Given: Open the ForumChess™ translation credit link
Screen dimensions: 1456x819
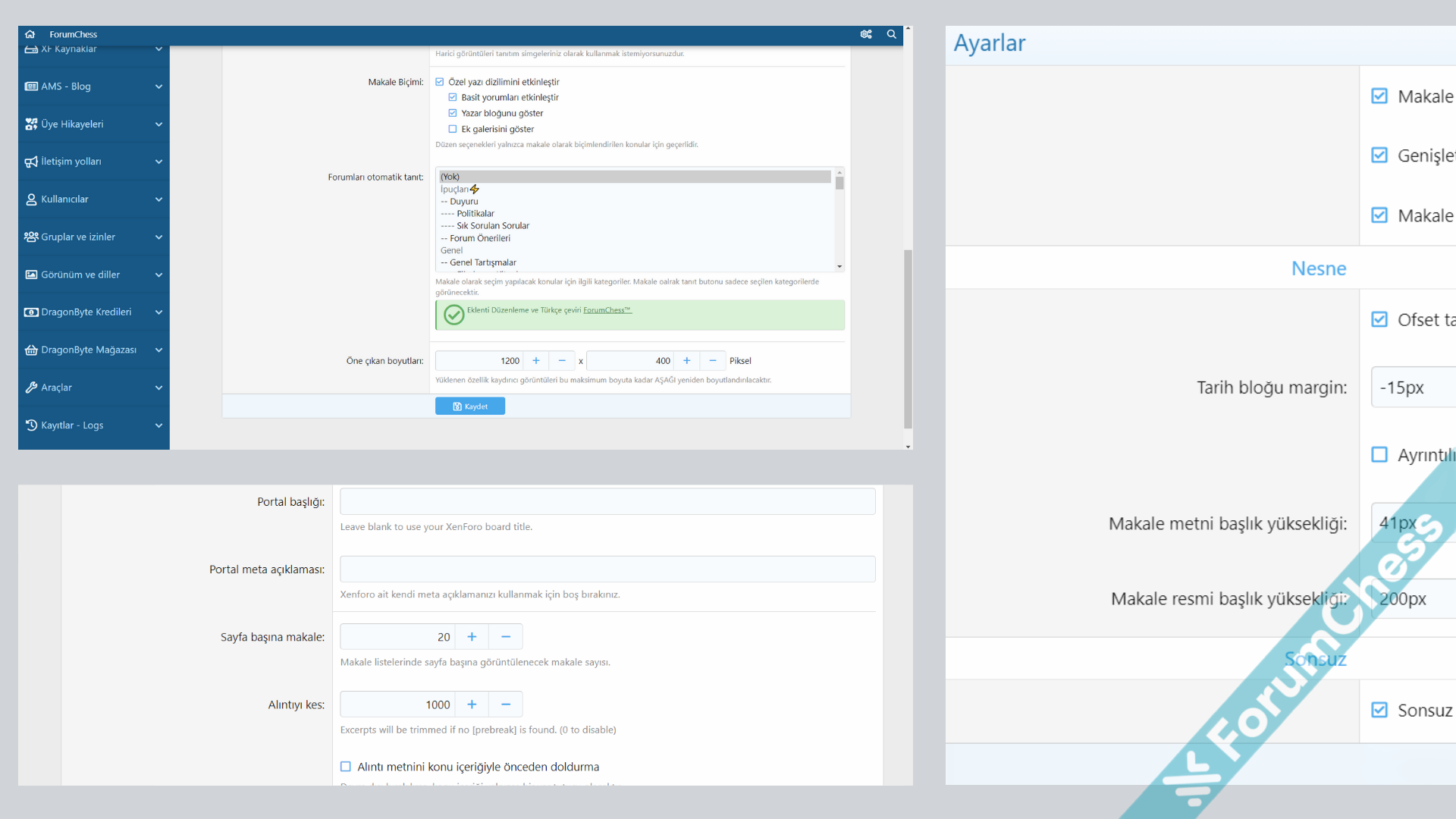Looking at the screenshot, I should coord(607,310).
